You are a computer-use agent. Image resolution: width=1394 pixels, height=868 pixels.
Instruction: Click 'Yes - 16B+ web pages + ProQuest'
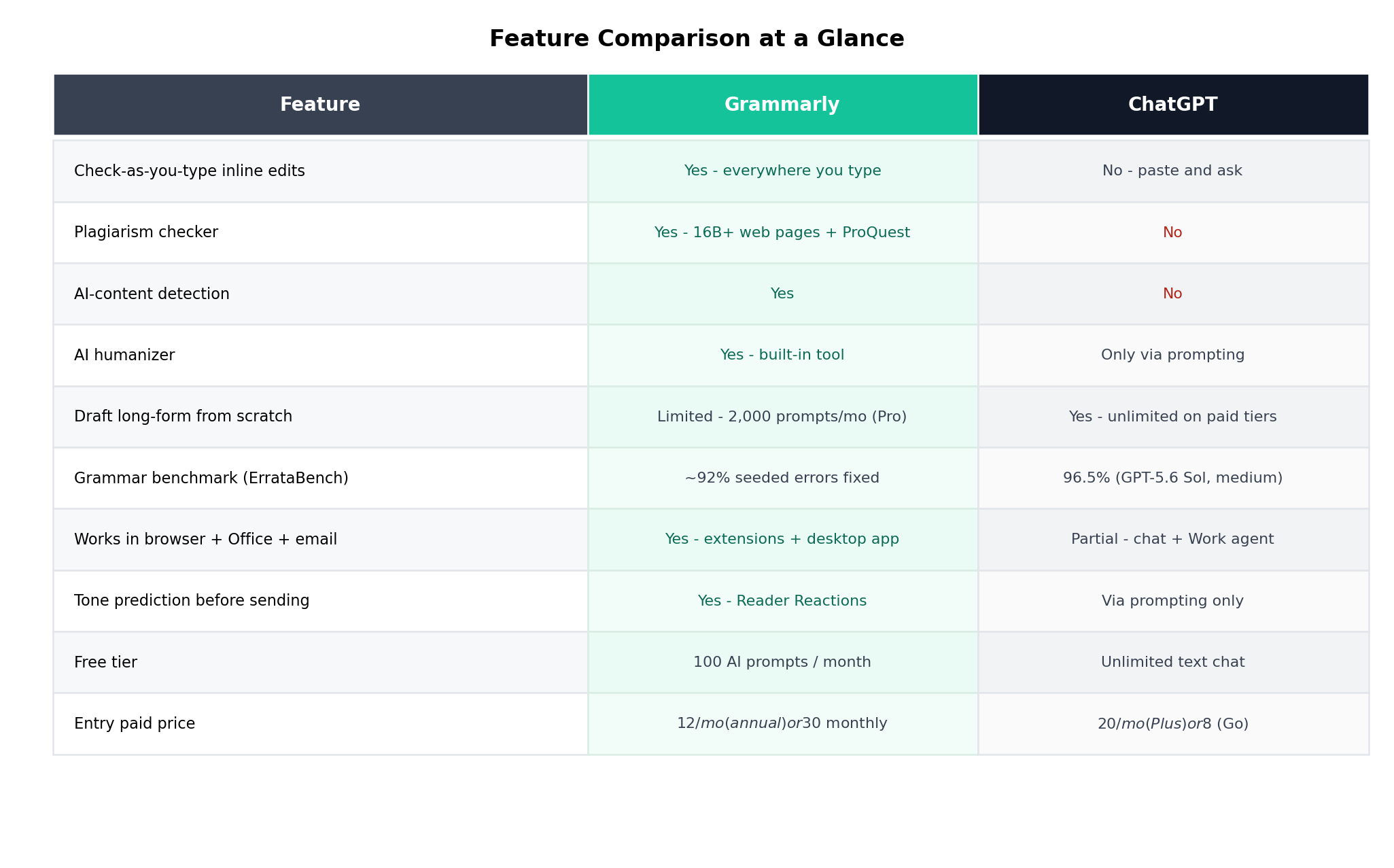(782, 232)
